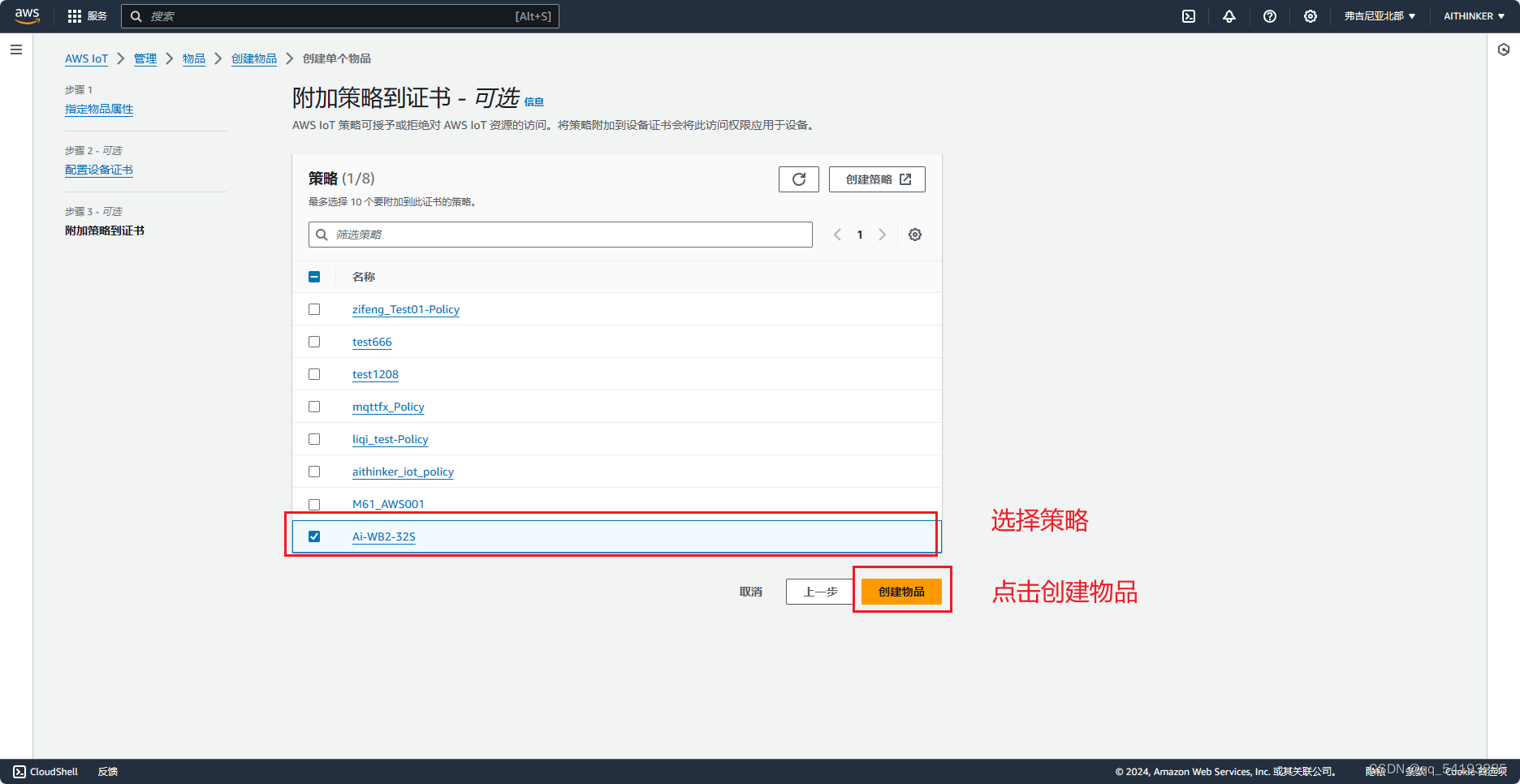This screenshot has height=784, width=1520.
Task: Toggle the select-all policies checkbox
Action: pyautogui.click(x=314, y=277)
